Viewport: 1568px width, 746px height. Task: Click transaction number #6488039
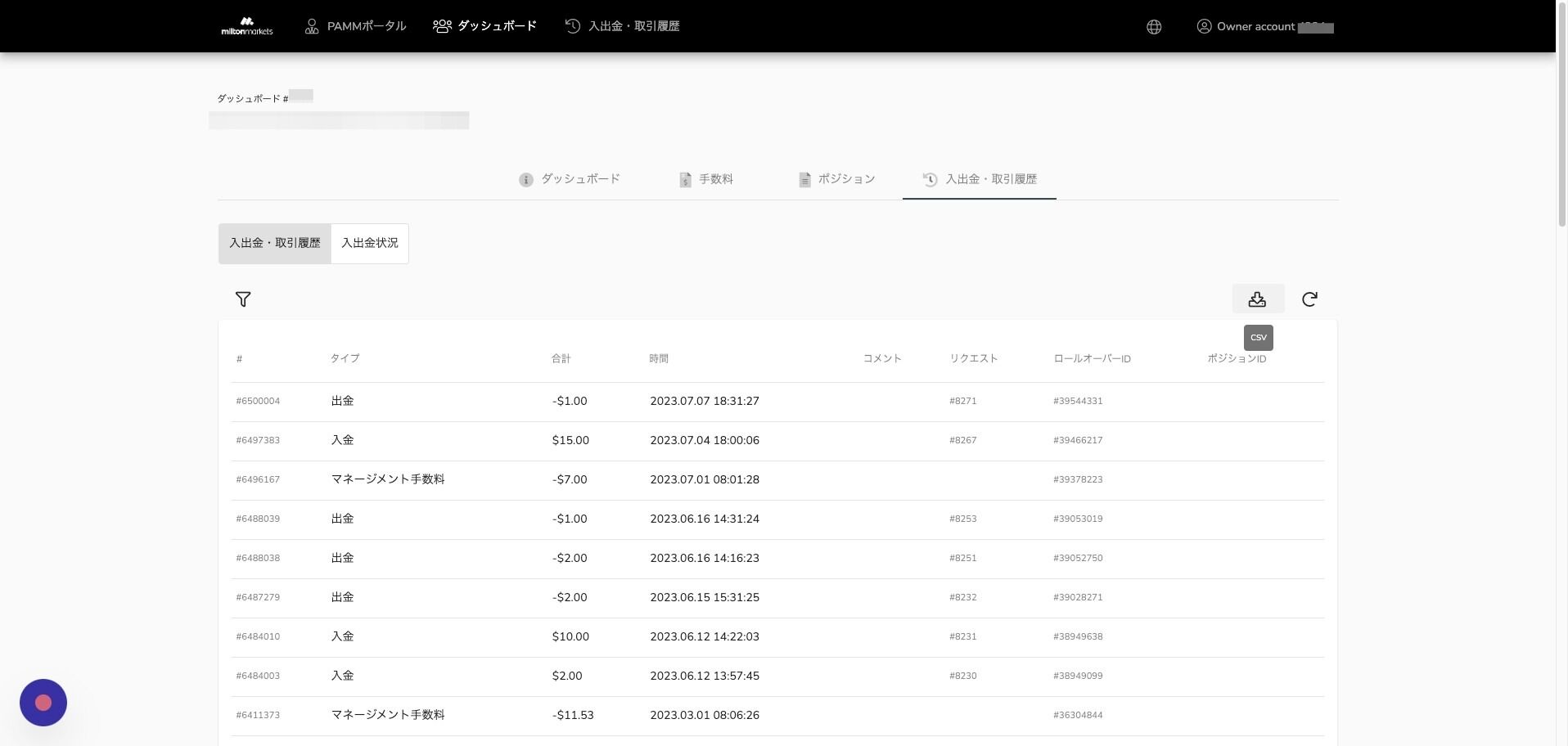coord(258,519)
